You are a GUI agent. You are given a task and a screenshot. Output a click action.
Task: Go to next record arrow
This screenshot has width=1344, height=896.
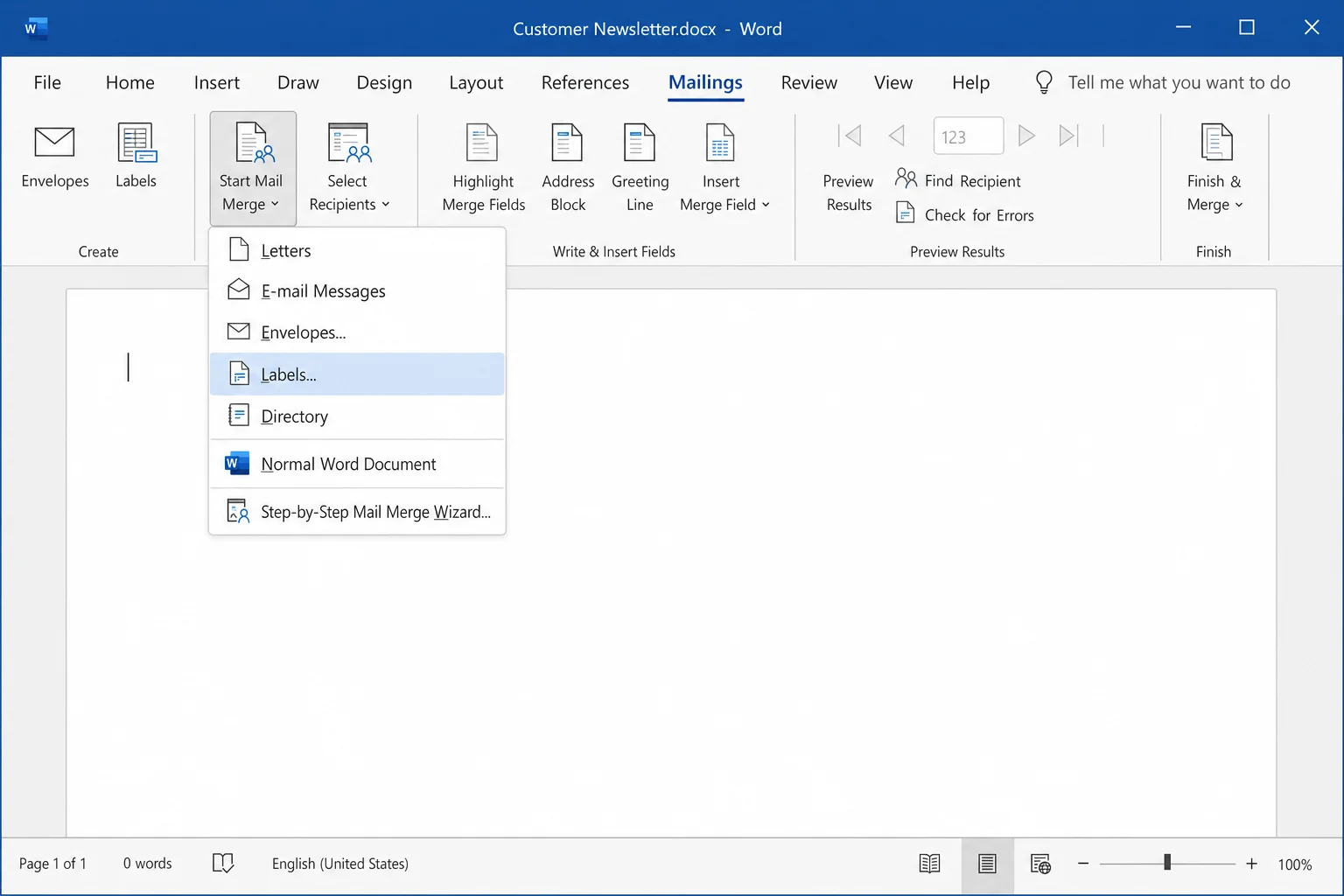(x=1026, y=136)
